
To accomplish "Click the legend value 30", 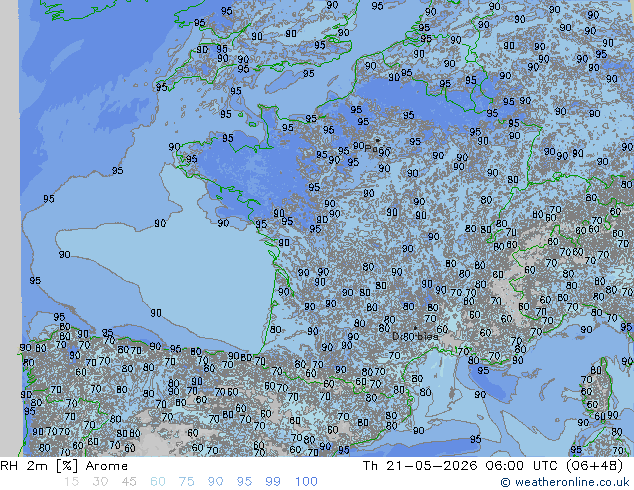I will click(100, 482).
